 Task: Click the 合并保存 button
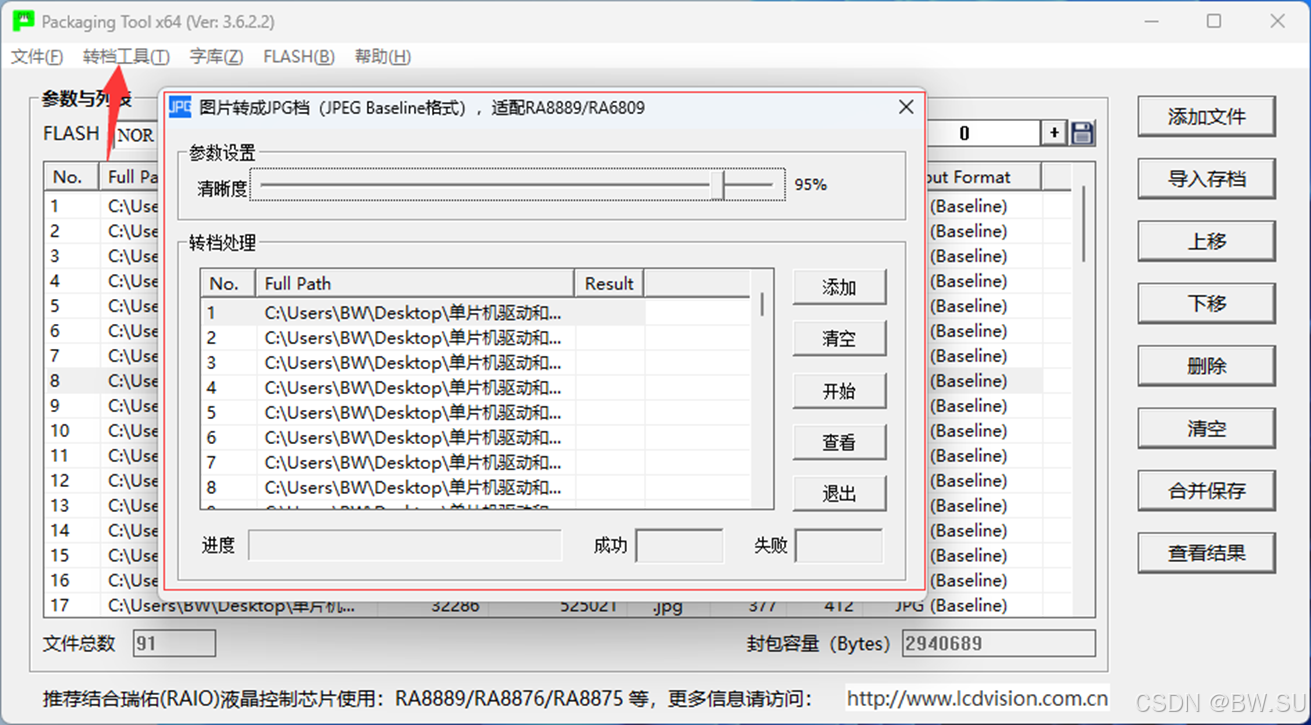point(1205,491)
